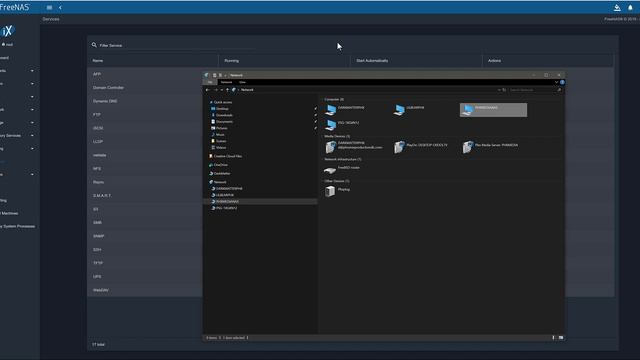Go up one level in Explorer
Screen dimensions: 640x360
[x=227, y=90]
